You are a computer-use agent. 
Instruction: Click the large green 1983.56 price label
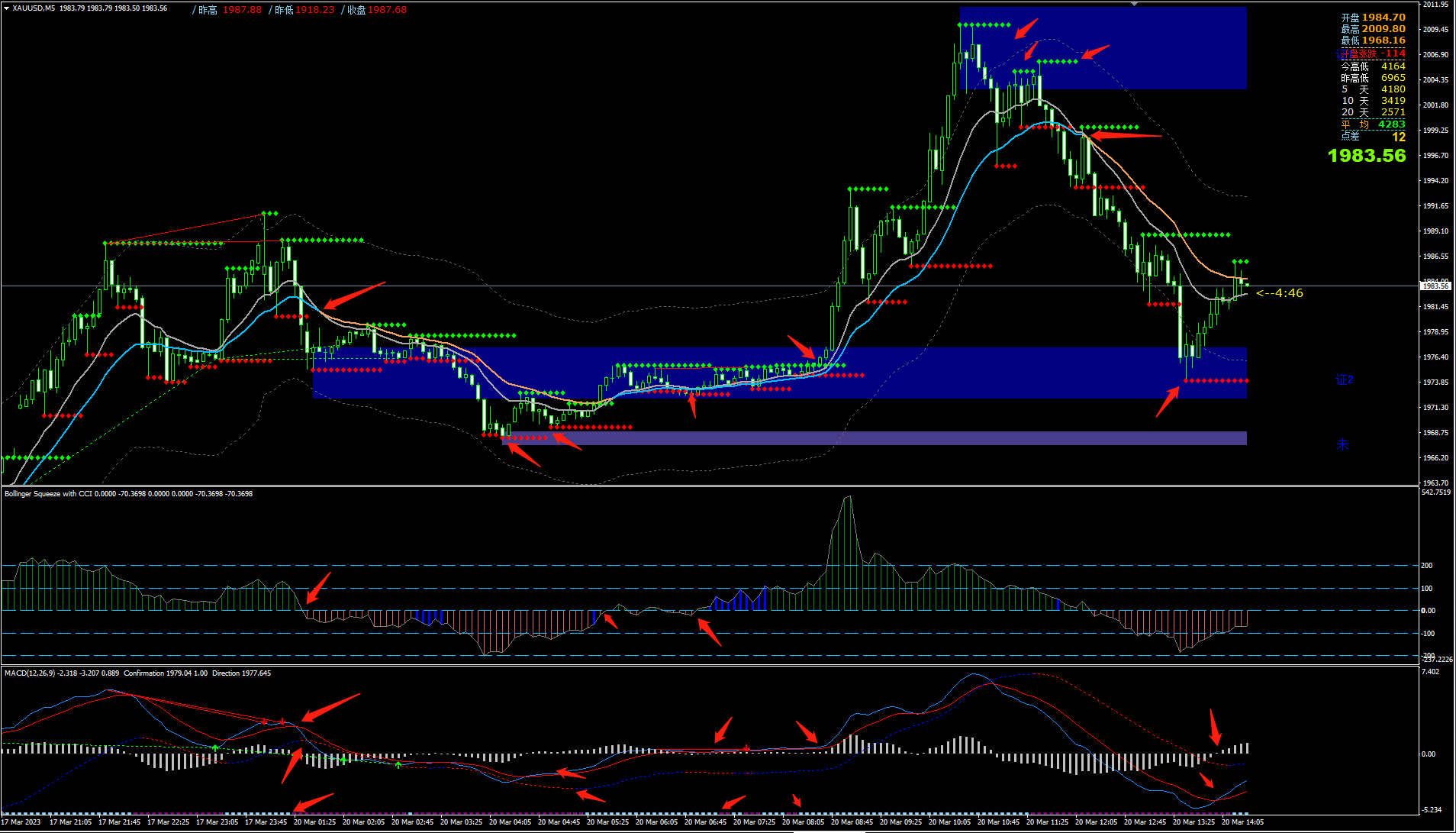coord(1367,156)
